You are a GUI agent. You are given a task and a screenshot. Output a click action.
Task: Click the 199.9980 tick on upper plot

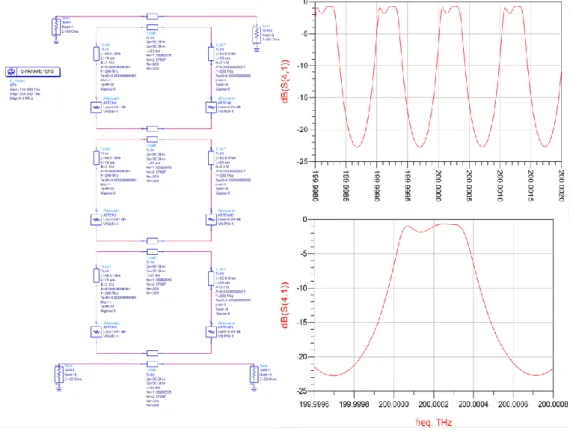(315, 185)
